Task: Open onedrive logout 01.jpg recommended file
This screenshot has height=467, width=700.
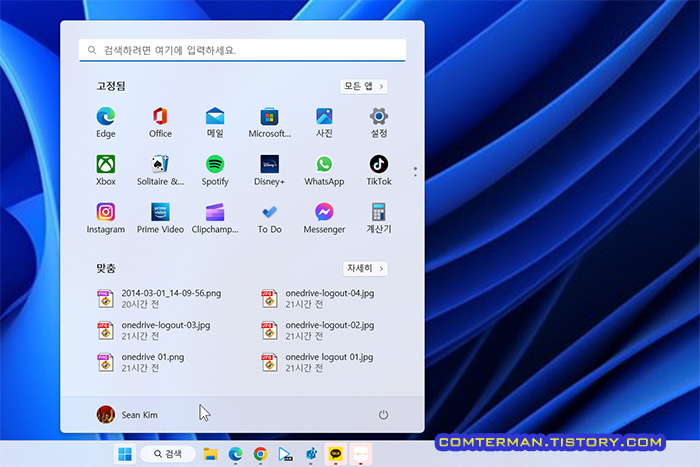Action: (317, 362)
